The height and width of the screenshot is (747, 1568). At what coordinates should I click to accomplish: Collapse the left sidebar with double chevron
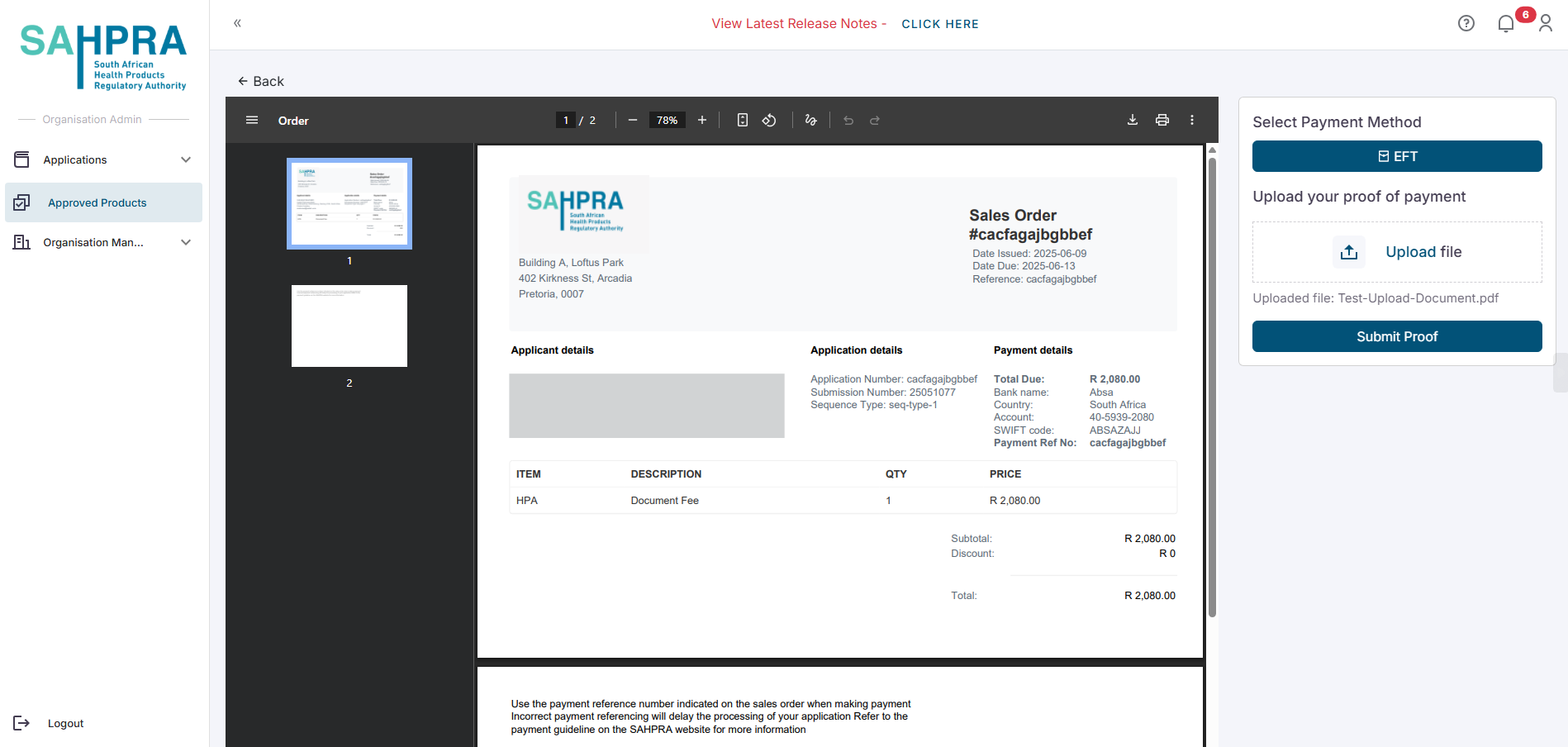point(237,23)
